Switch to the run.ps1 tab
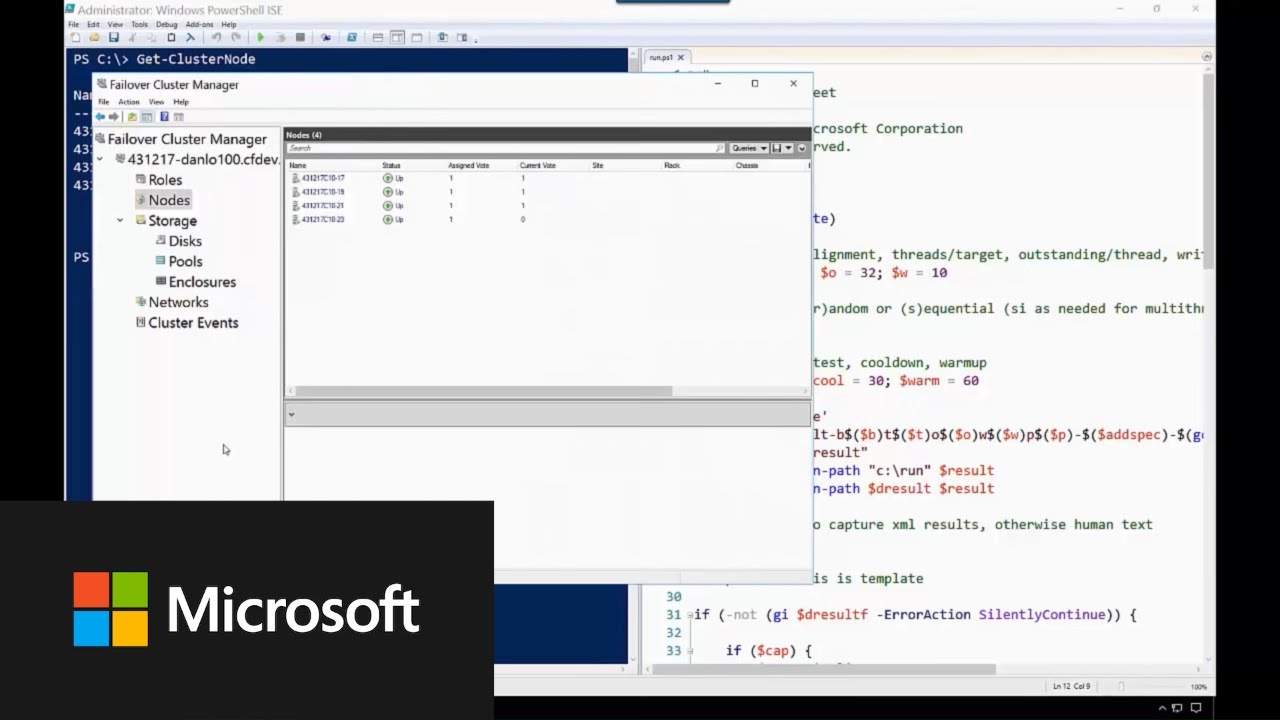The image size is (1280, 720). [660, 57]
